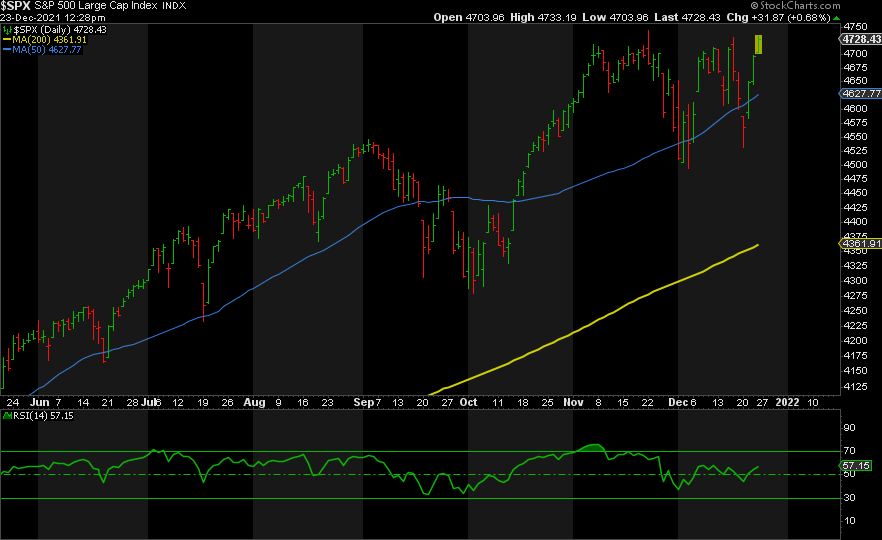Click the $SPX ticker symbol title
The height and width of the screenshot is (540, 882).
(x=15, y=6)
